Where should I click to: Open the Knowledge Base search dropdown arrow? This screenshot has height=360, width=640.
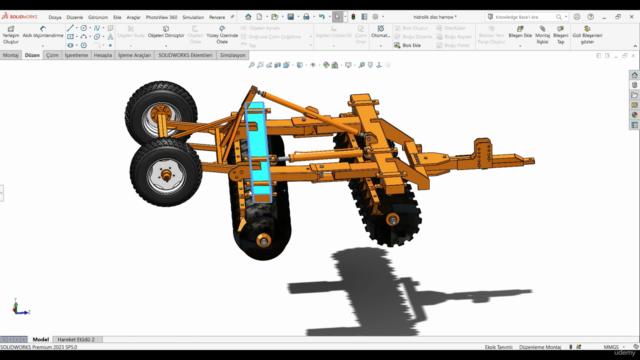pyautogui.click(x=566, y=17)
